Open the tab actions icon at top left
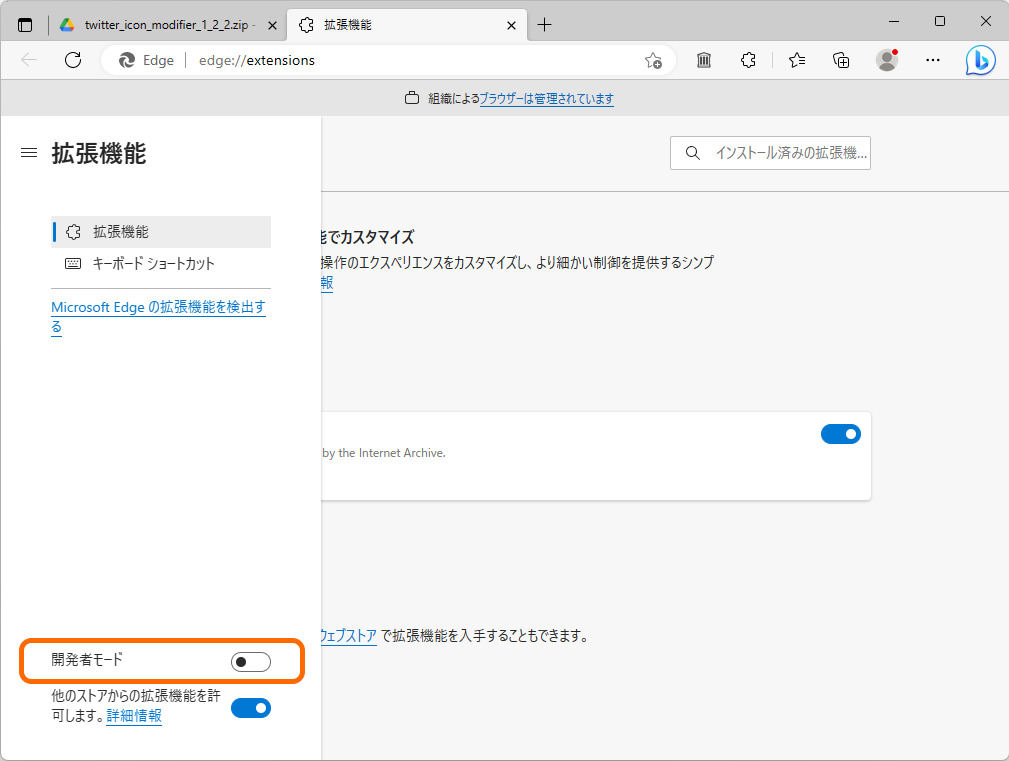 tap(23, 22)
